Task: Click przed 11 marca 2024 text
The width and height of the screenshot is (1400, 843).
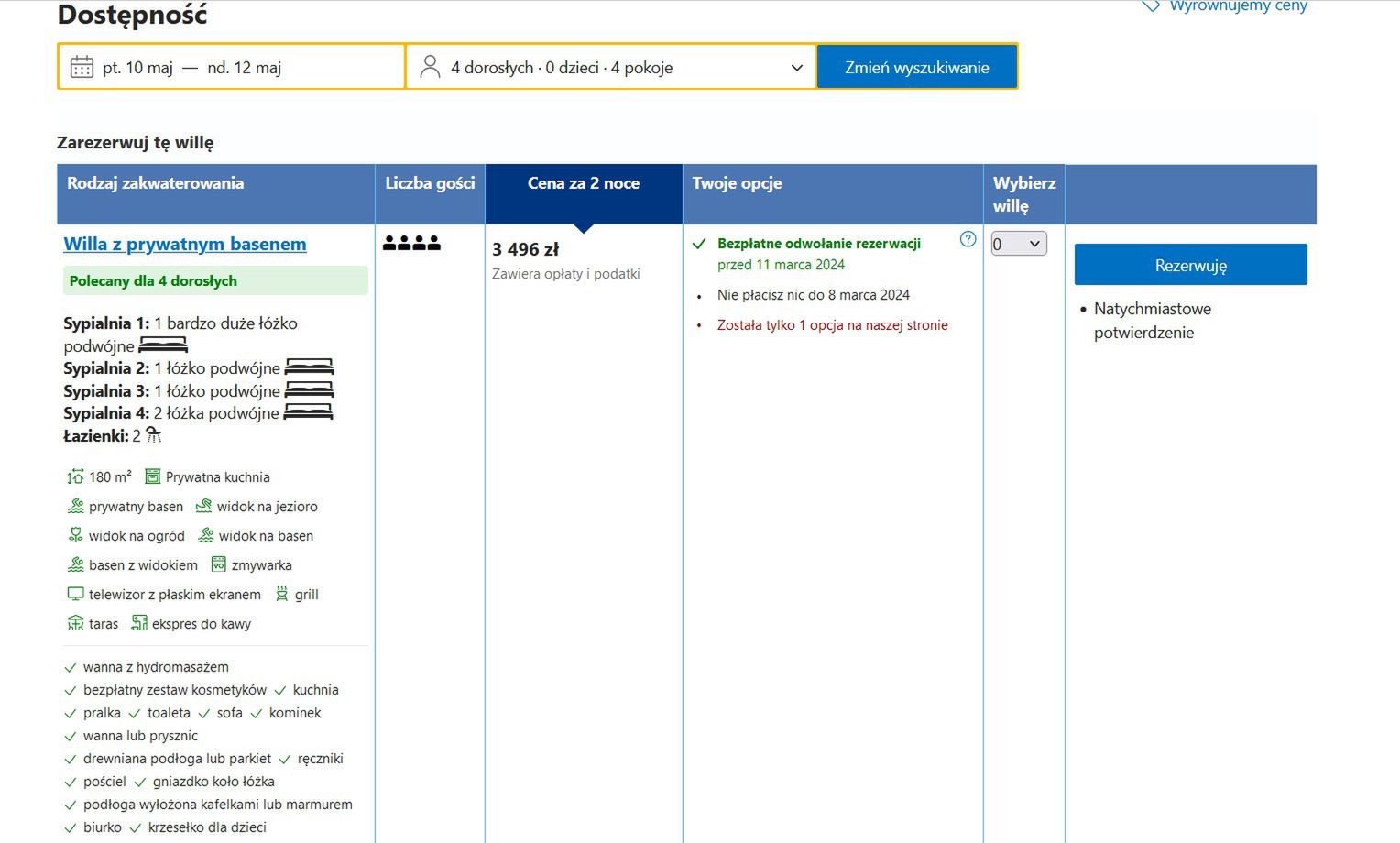Action: (x=781, y=265)
